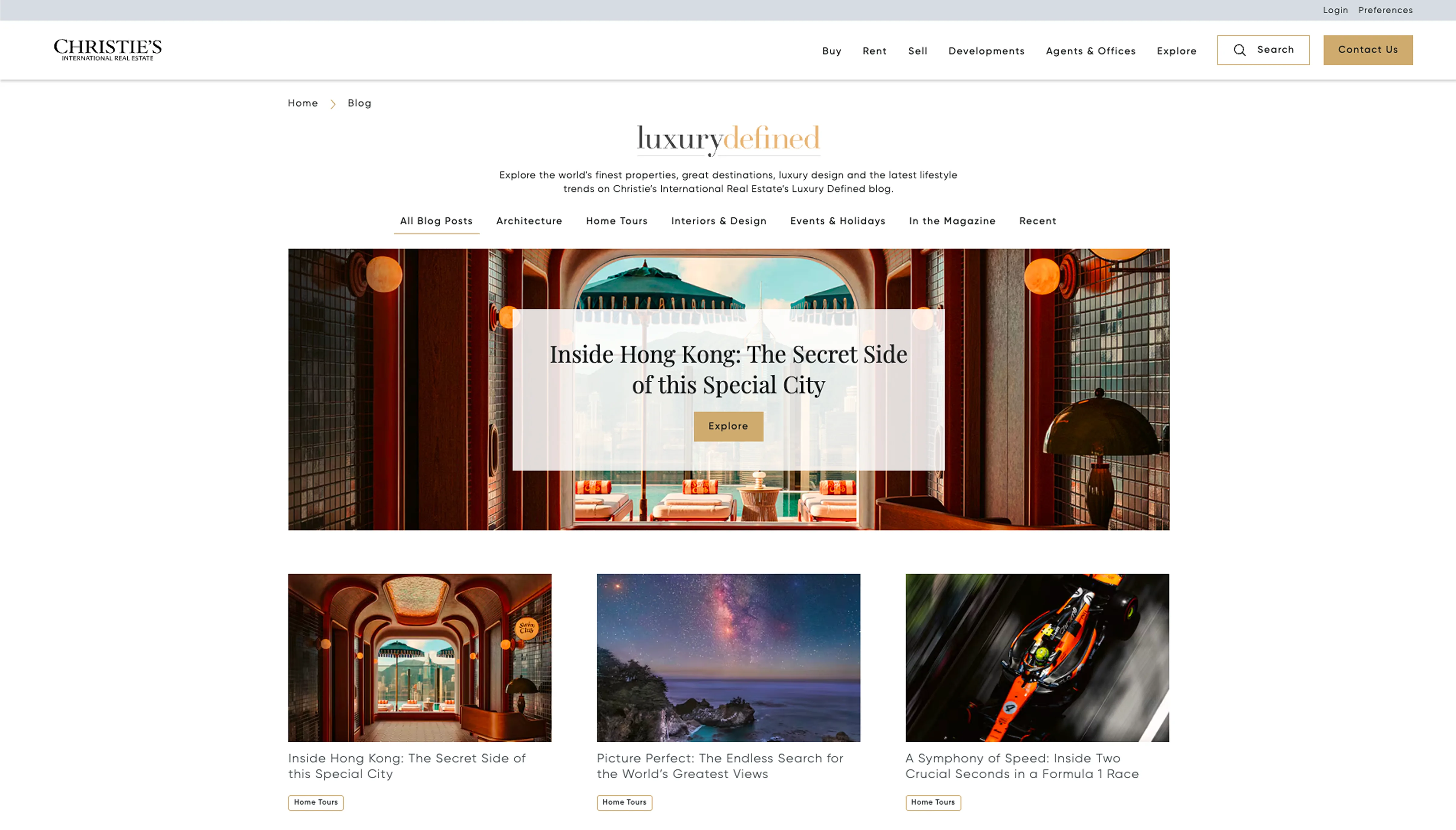Click the Login link at top
Viewport: 1456px width, 830px height.
(1335, 10)
